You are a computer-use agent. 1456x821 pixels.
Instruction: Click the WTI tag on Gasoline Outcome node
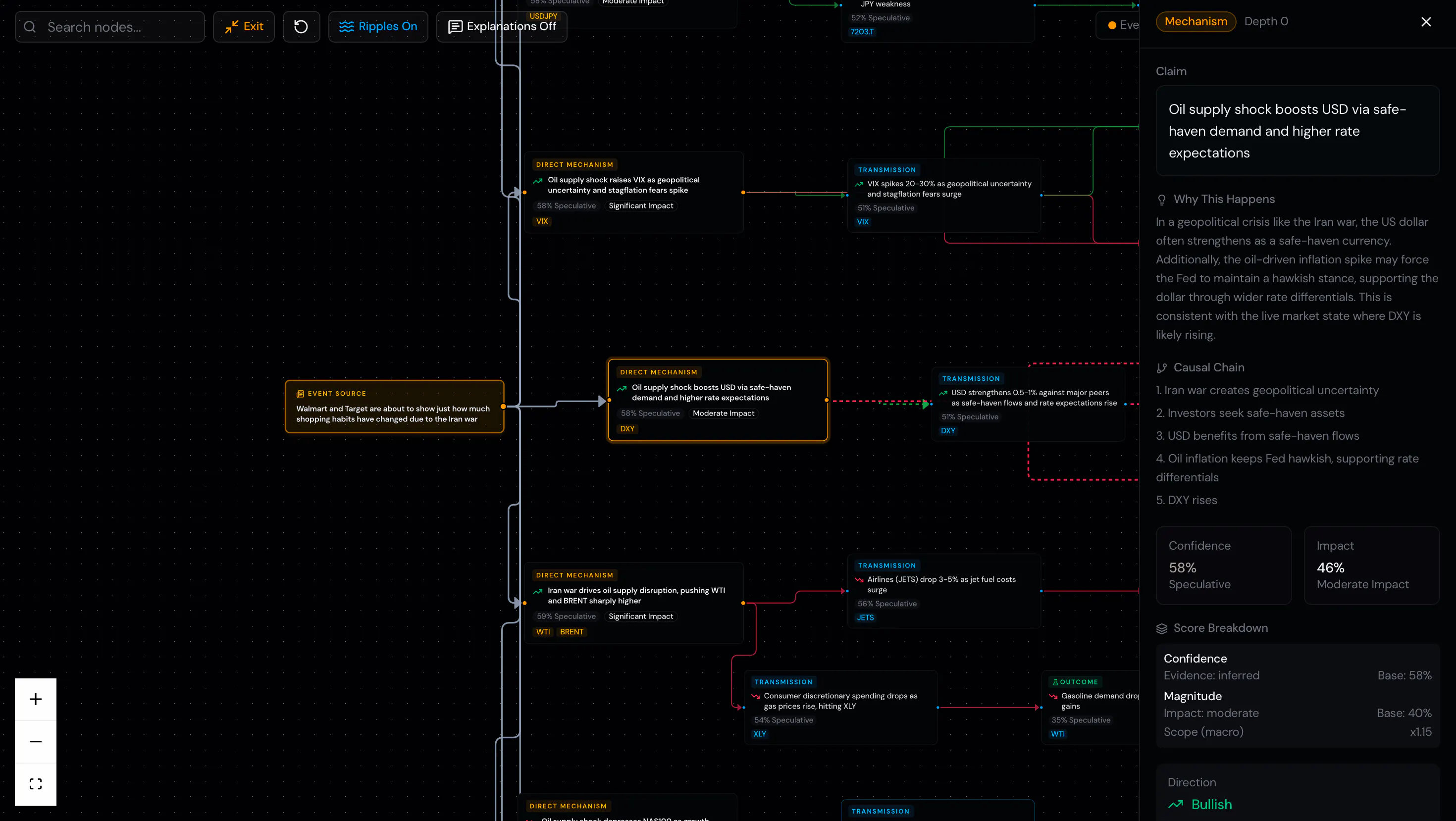tap(1057, 734)
